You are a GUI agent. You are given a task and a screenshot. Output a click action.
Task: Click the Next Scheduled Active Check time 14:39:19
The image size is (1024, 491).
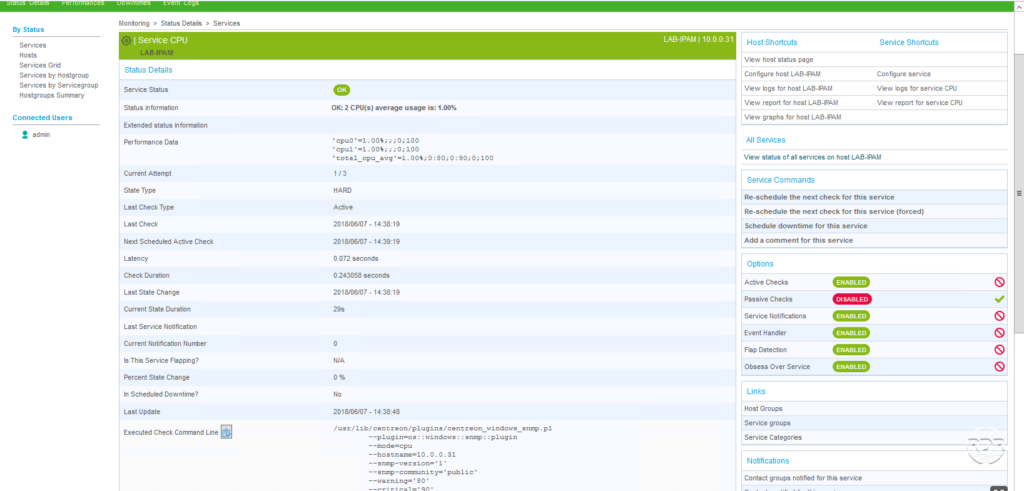click(366, 242)
